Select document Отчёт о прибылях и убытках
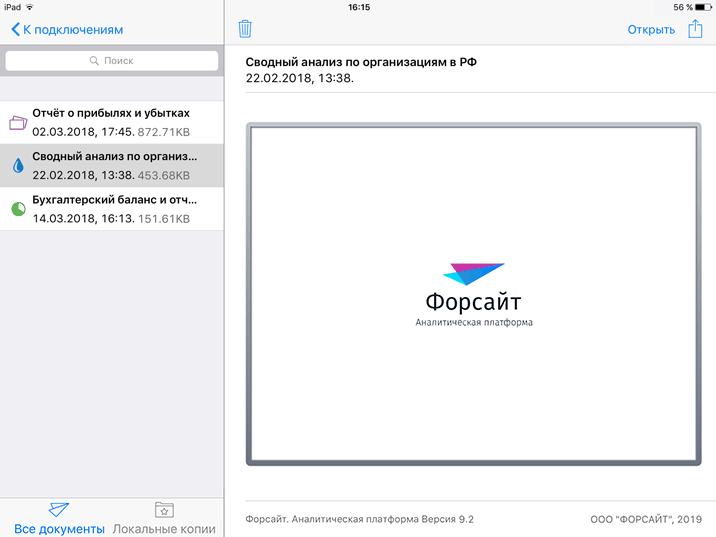 coord(112,122)
